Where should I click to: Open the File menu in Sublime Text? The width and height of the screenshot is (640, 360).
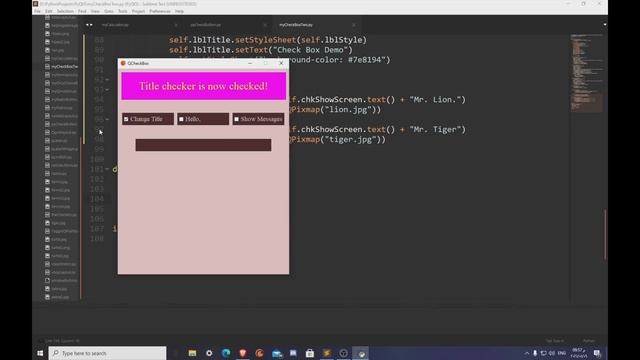37,11
